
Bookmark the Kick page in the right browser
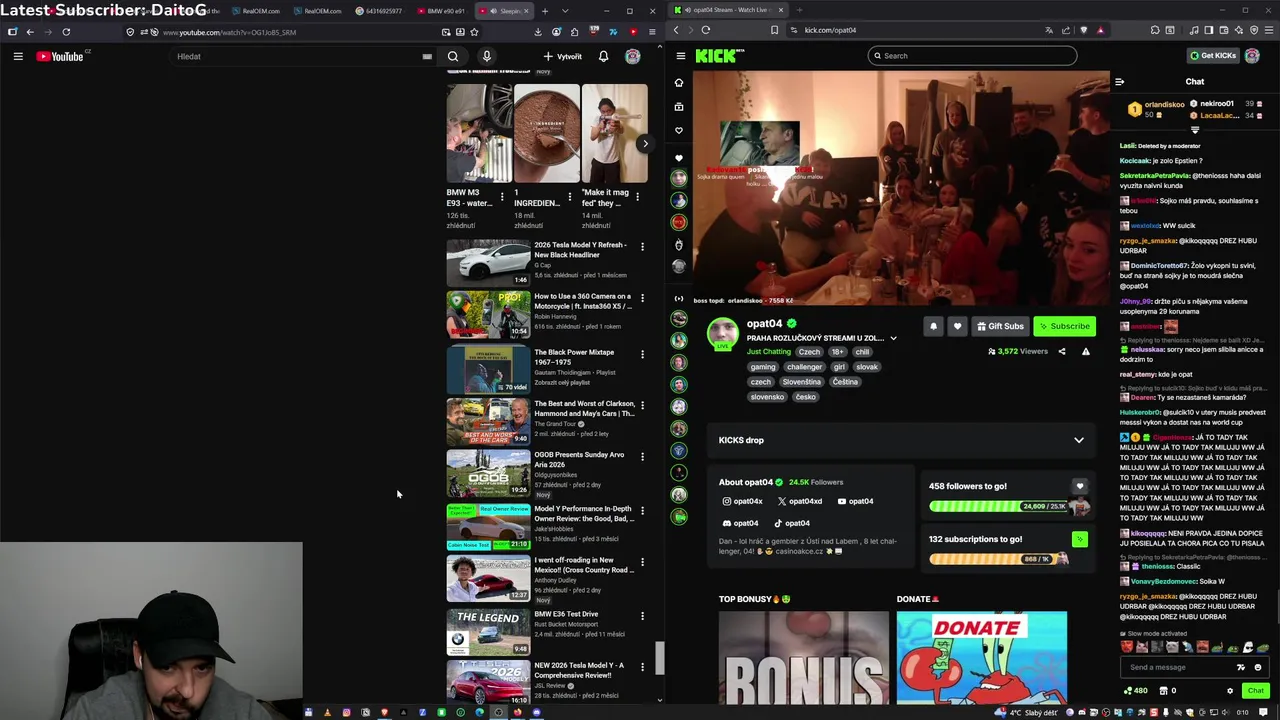tap(774, 30)
